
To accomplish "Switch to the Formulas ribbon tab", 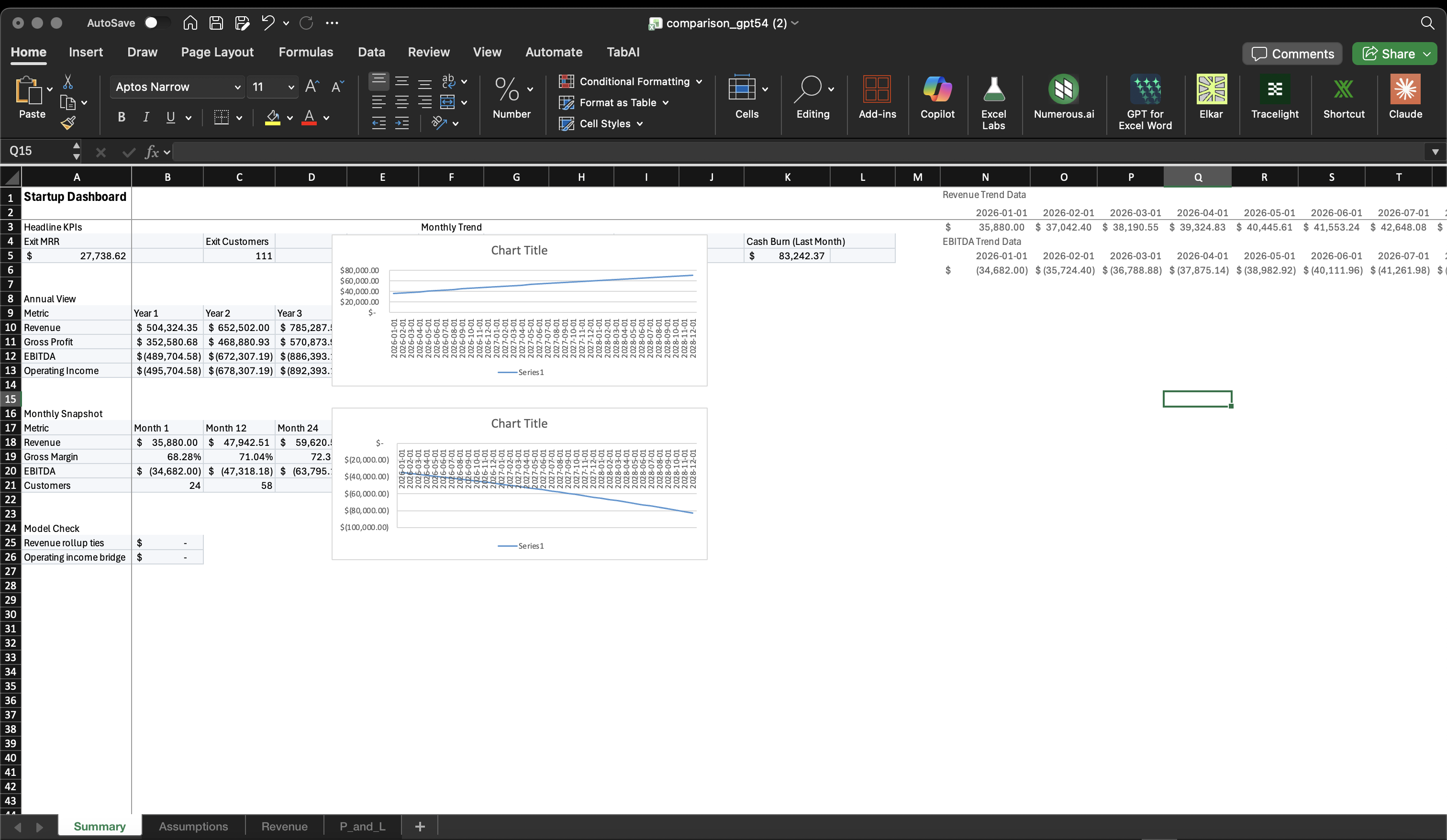I will click(x=305, y=52).
